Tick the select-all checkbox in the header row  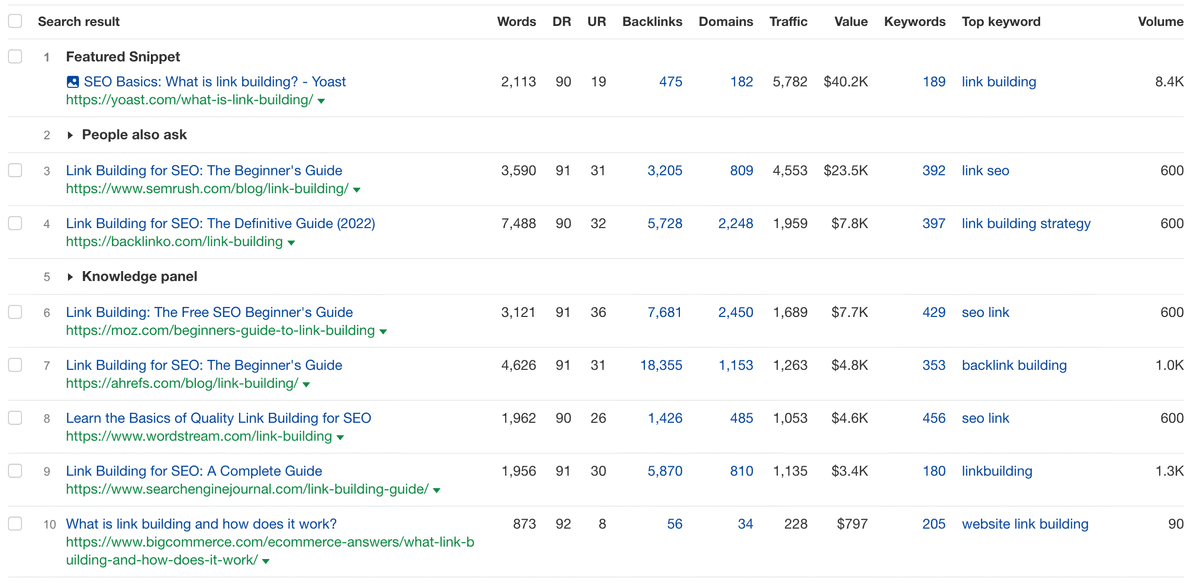click(15, 21)
